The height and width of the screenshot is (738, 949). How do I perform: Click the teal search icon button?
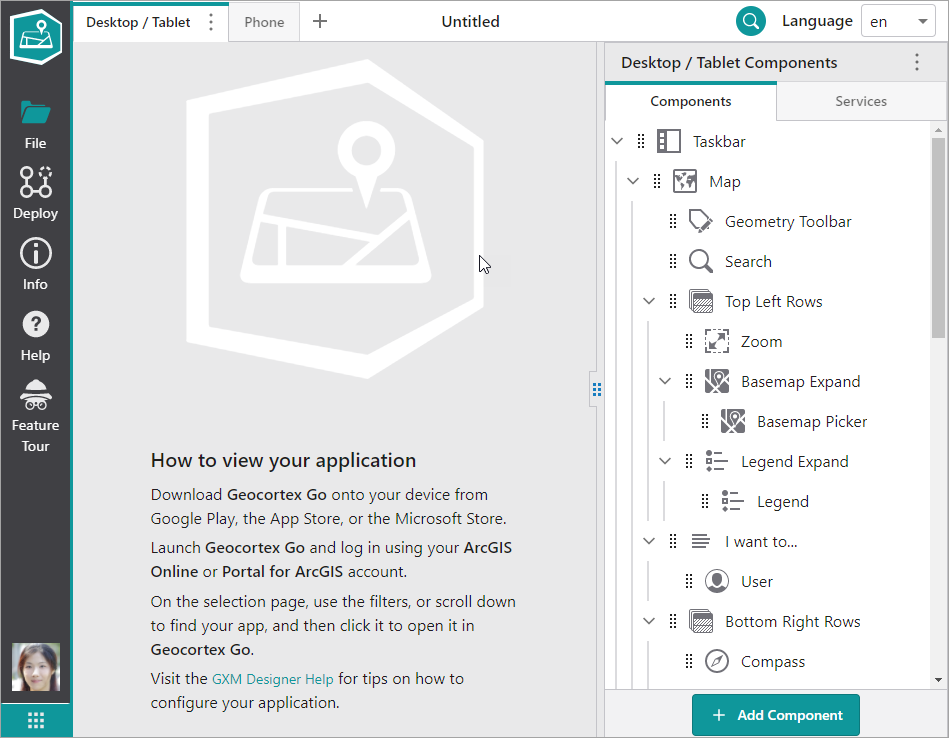[750, 21]
